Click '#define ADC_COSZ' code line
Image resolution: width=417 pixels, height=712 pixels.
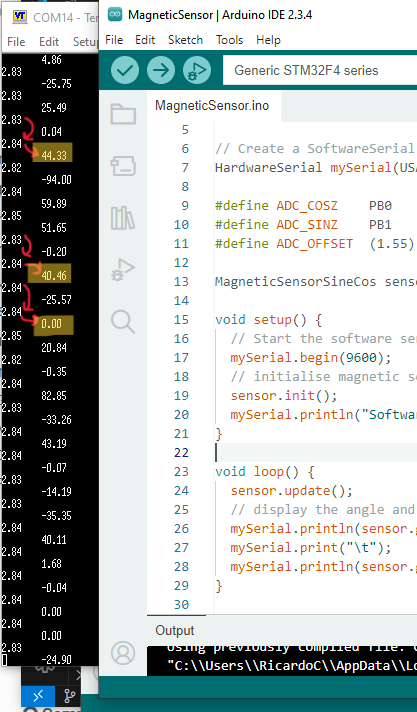[303, 206]
